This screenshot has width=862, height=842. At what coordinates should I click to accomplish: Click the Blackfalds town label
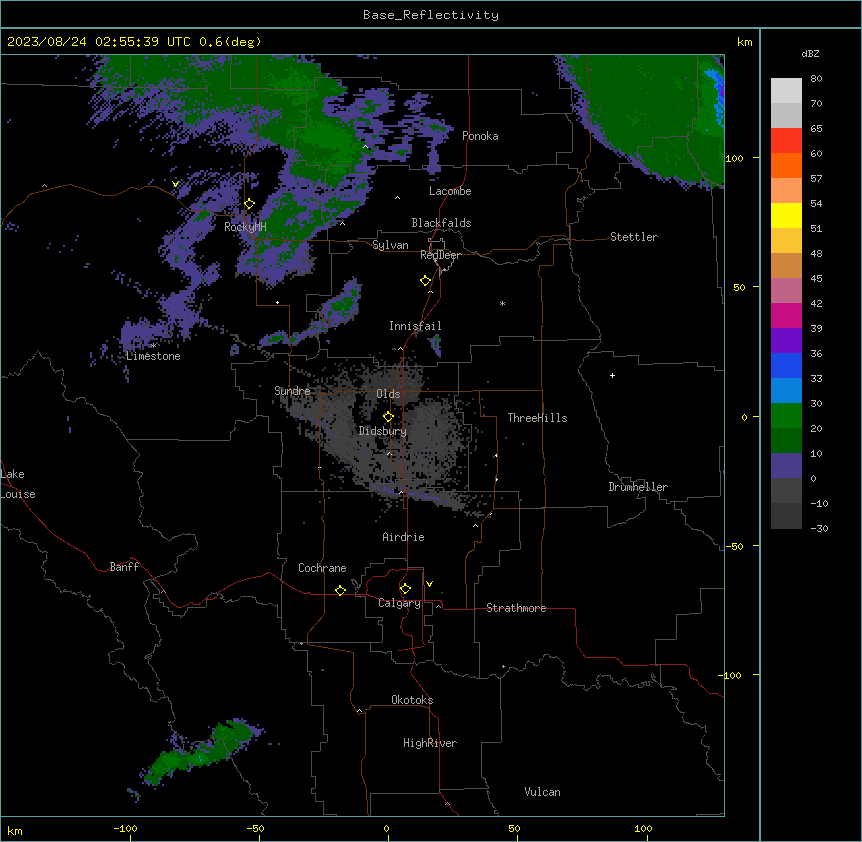[x=441, y=223]
